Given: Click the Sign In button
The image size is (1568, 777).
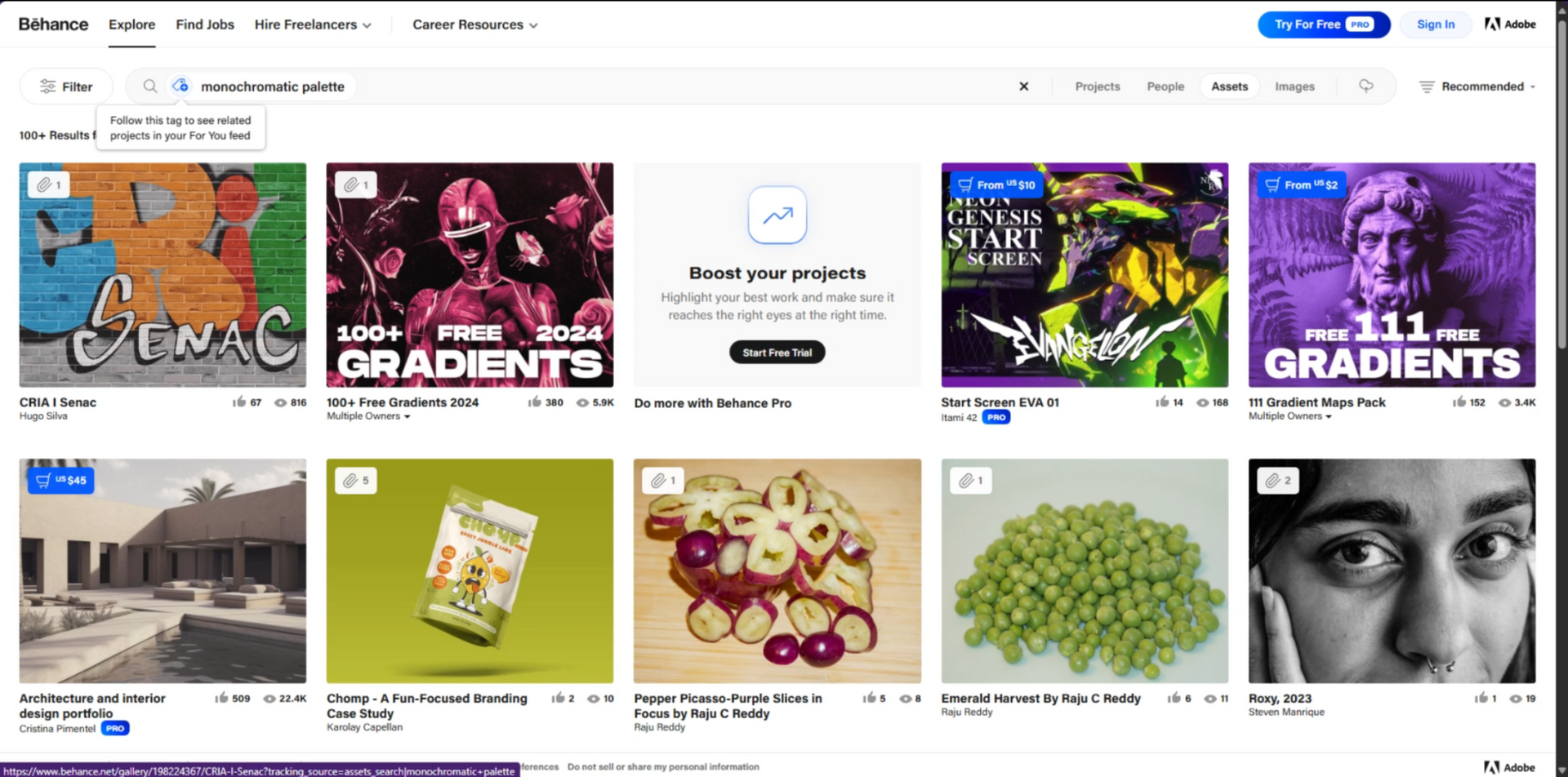Looking at the screenshot, I should click(x=1435, y=24).
